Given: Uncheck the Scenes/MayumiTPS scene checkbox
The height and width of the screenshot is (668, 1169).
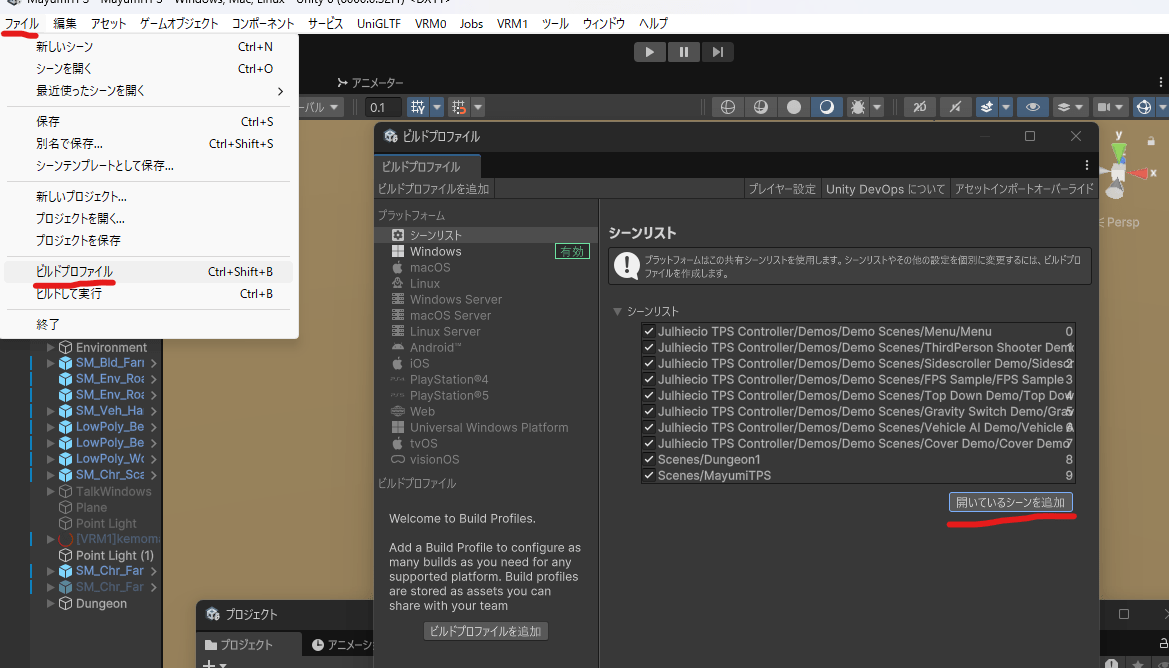Looking at the screenshot, I should [x=649, y=475].
